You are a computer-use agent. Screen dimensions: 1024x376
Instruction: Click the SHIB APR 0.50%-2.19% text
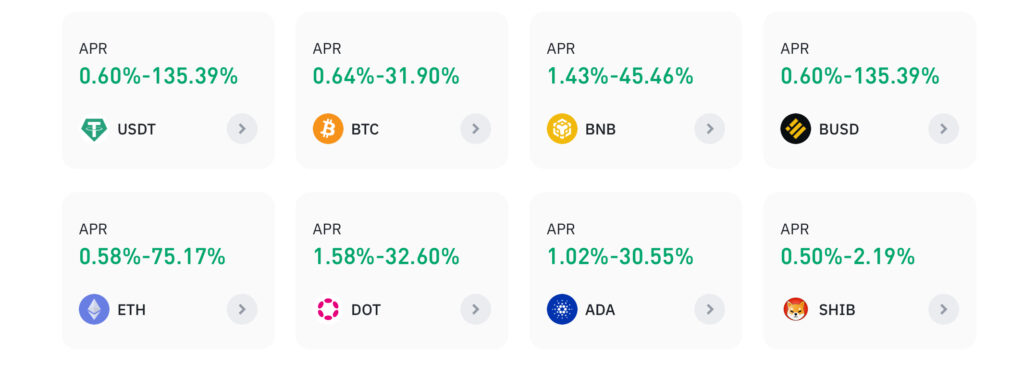click(x=848, y=257)
